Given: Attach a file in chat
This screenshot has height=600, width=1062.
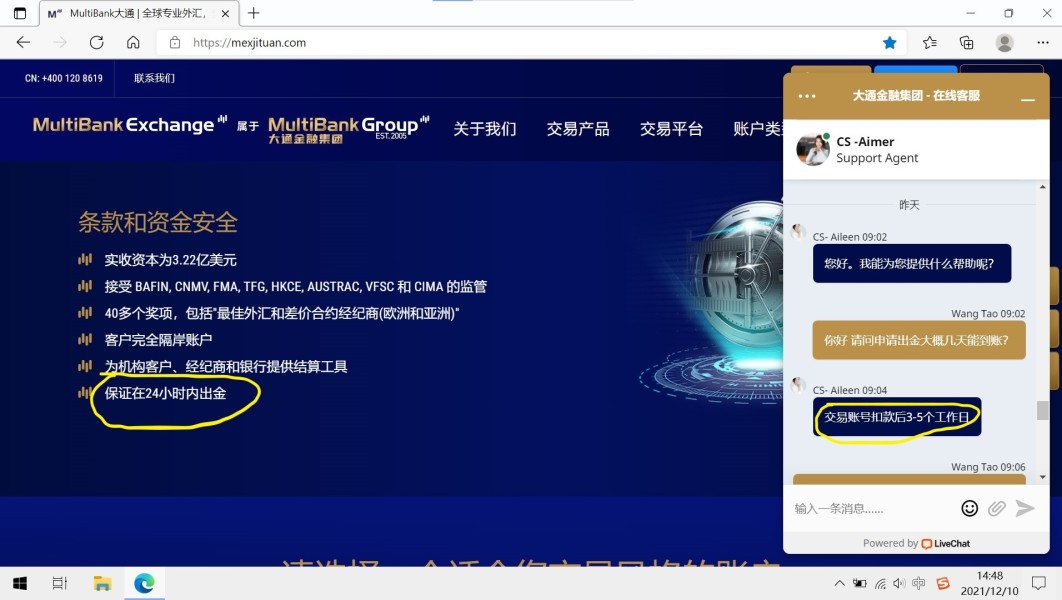Looking at the screenshot, I should click(x=996, y=508).
